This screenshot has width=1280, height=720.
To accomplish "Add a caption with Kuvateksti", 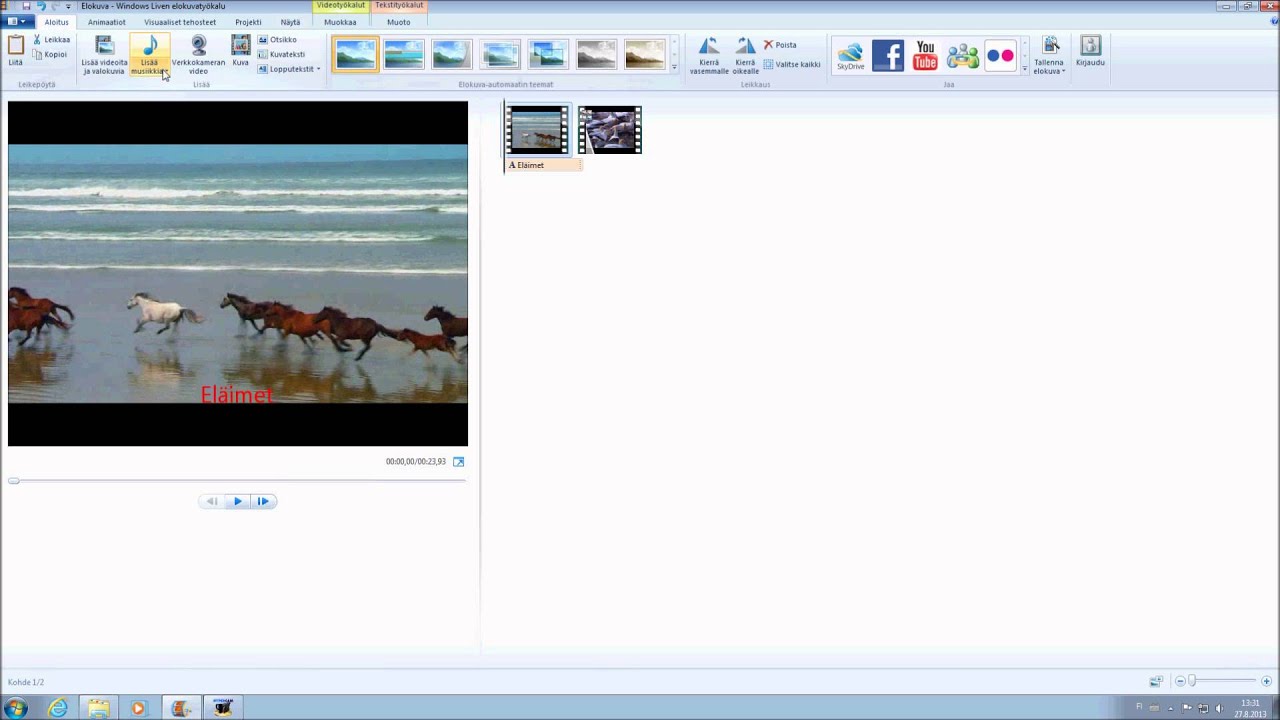I will coord(281,55).
